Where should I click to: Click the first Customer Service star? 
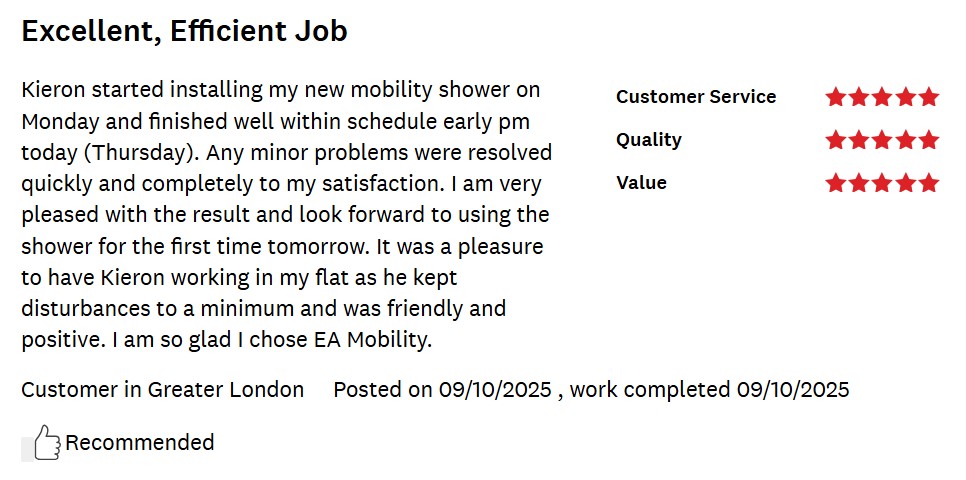836,97
